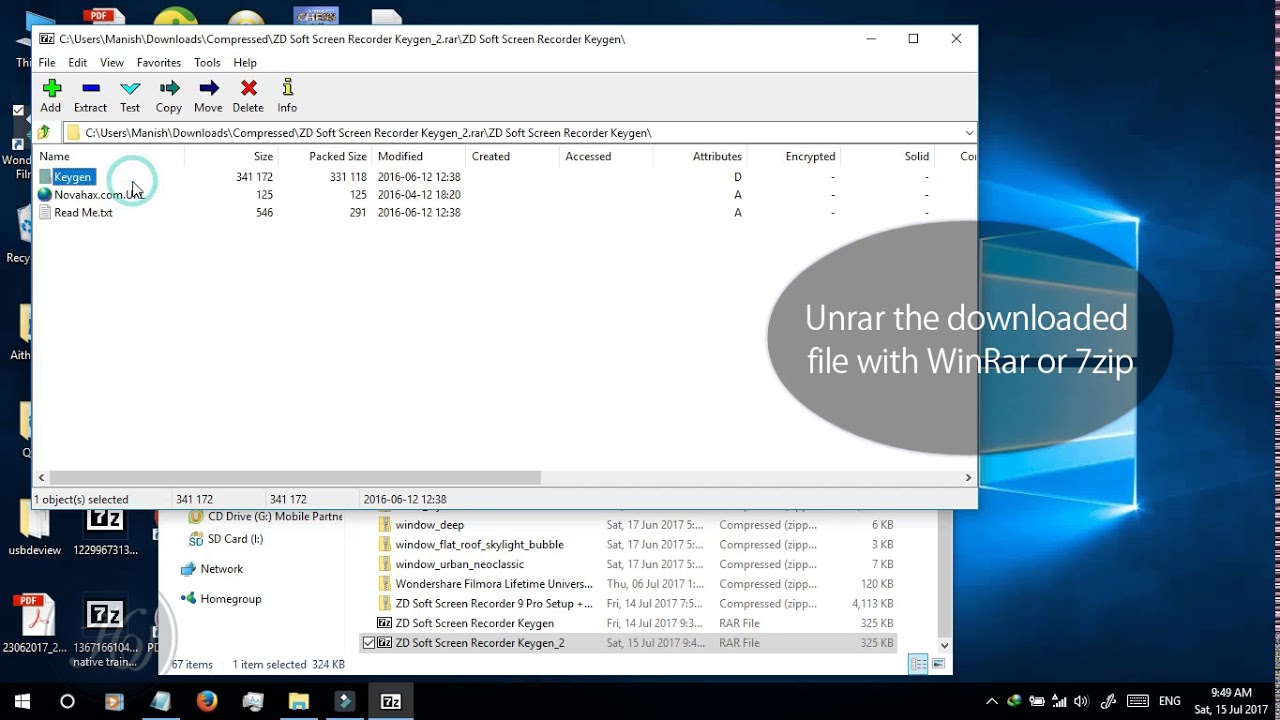Click the Cortana circle taskbar icon
Screen dimensions: 1280x720
pyautogui.click(x=67, y=702)
